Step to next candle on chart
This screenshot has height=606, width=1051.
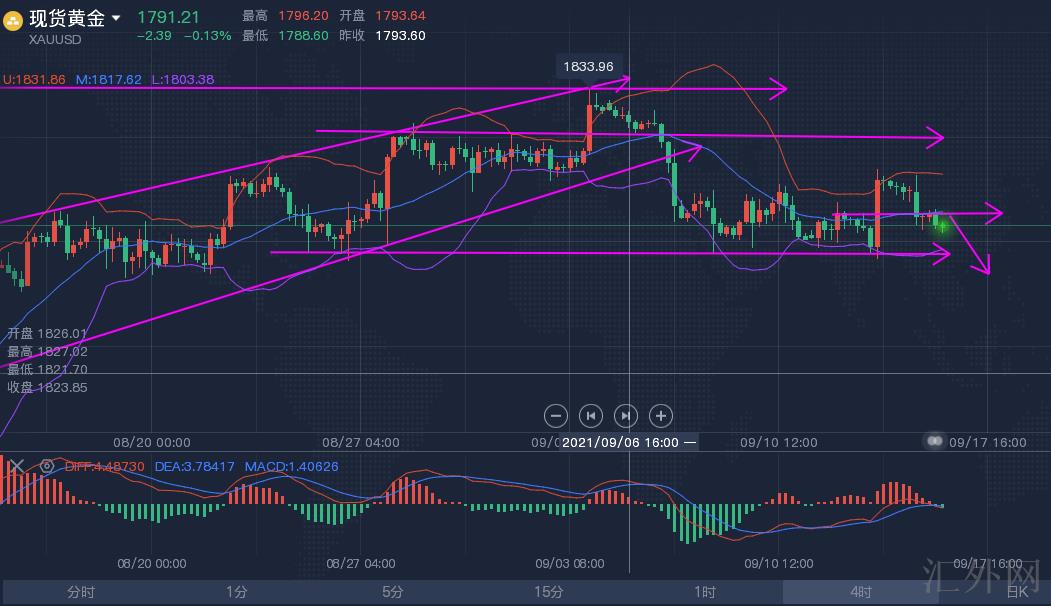pyautogui.click(x=625, y=415)
